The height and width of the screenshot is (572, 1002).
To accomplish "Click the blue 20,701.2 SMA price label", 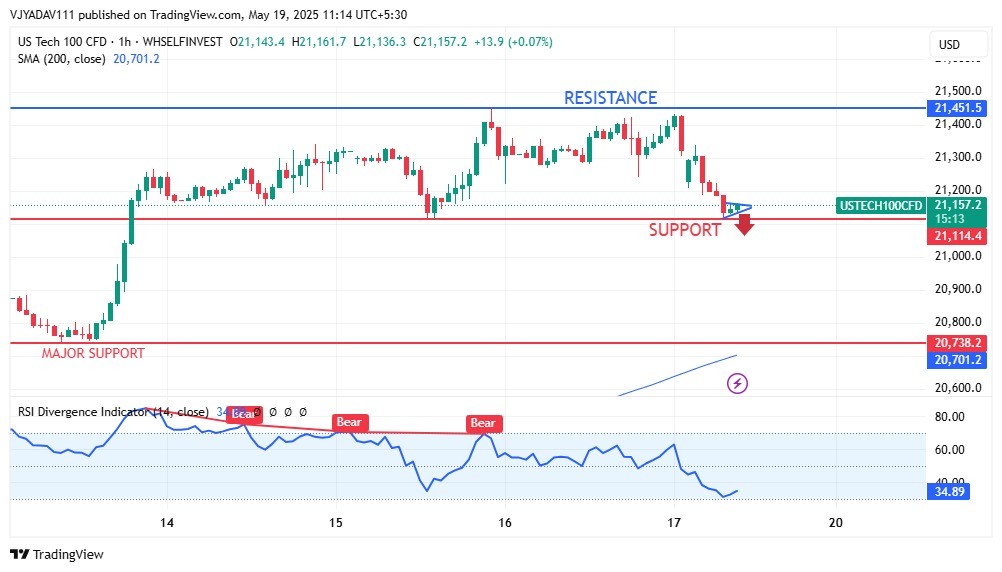I will point(957,359).
